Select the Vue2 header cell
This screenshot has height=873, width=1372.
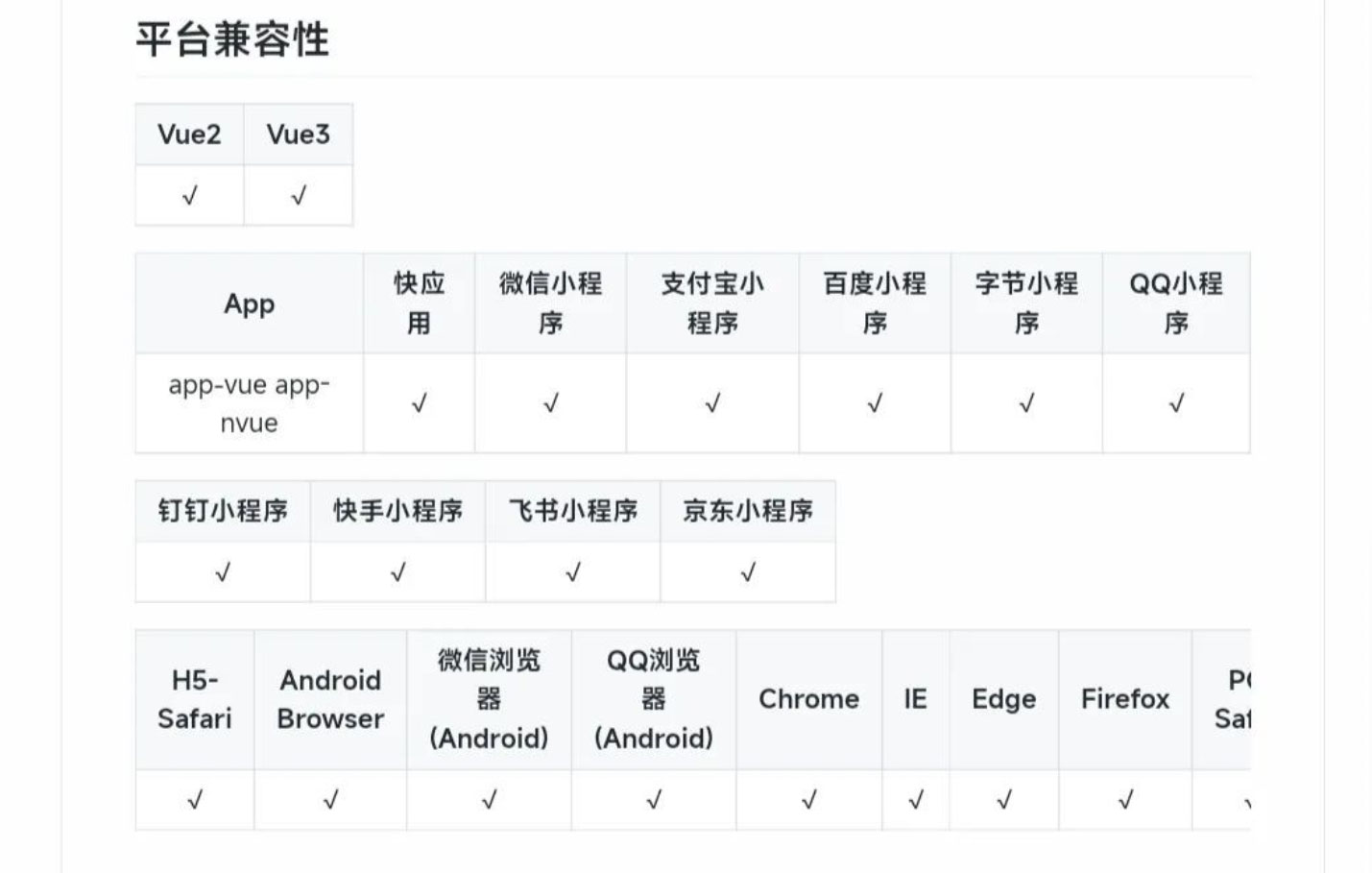point(189,134)
